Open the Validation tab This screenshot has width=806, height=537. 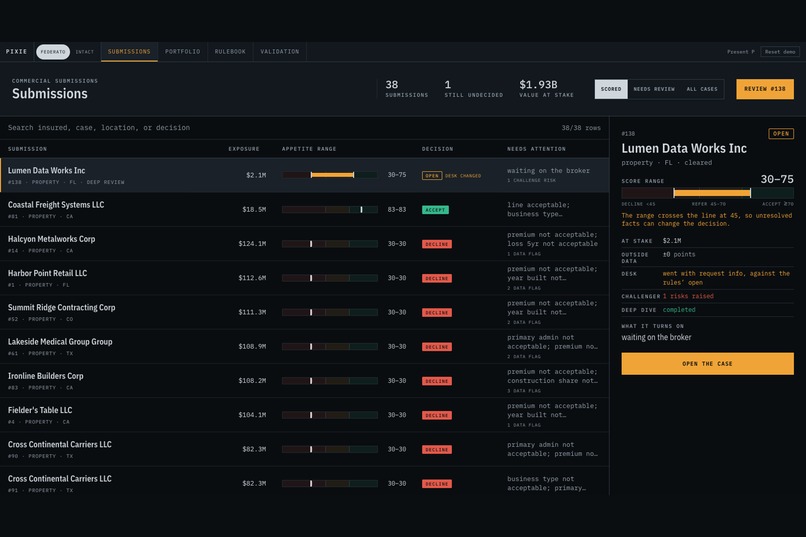click(x=280, y=52)
